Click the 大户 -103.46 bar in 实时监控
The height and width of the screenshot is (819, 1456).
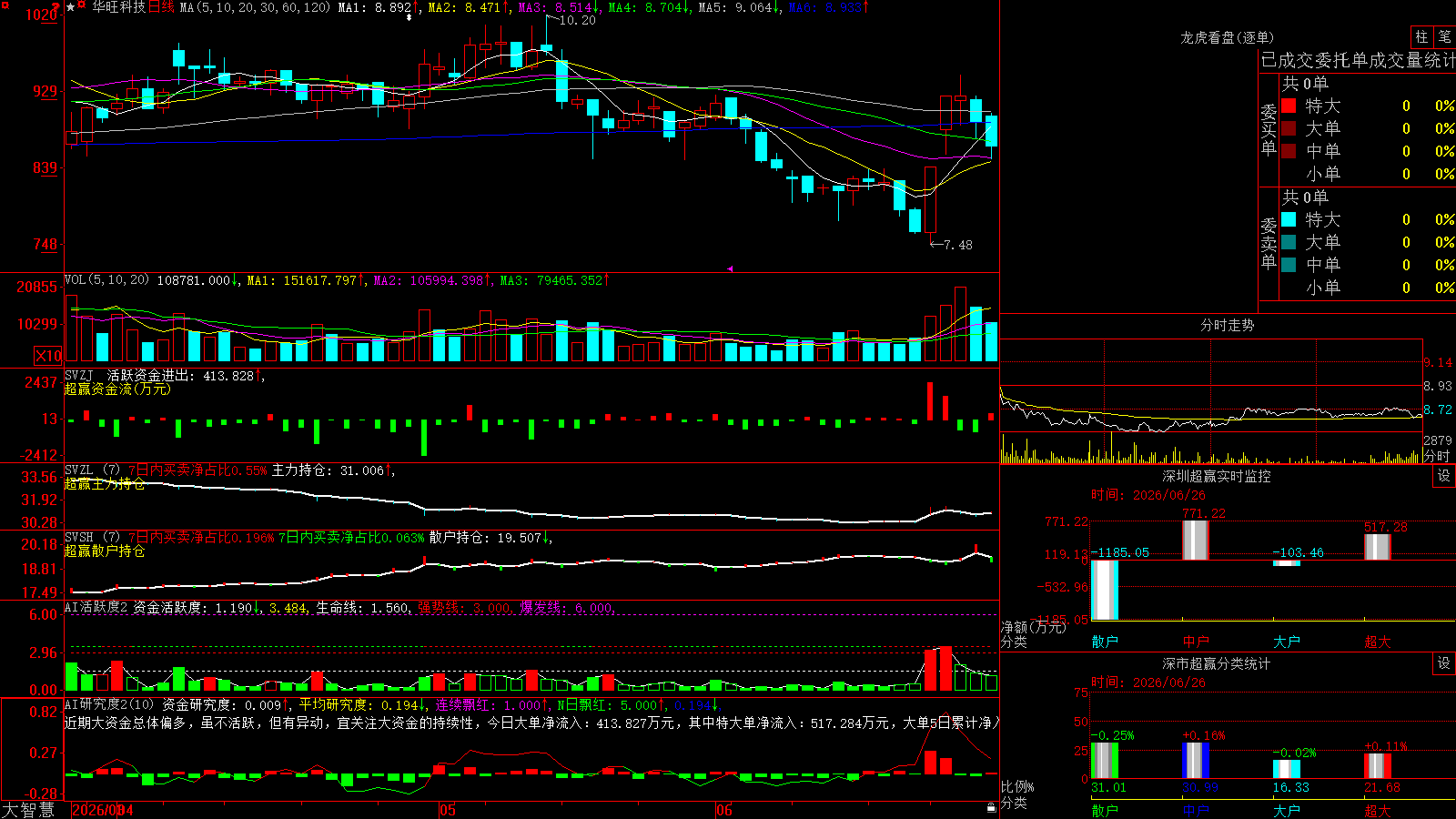(1287, 563)
